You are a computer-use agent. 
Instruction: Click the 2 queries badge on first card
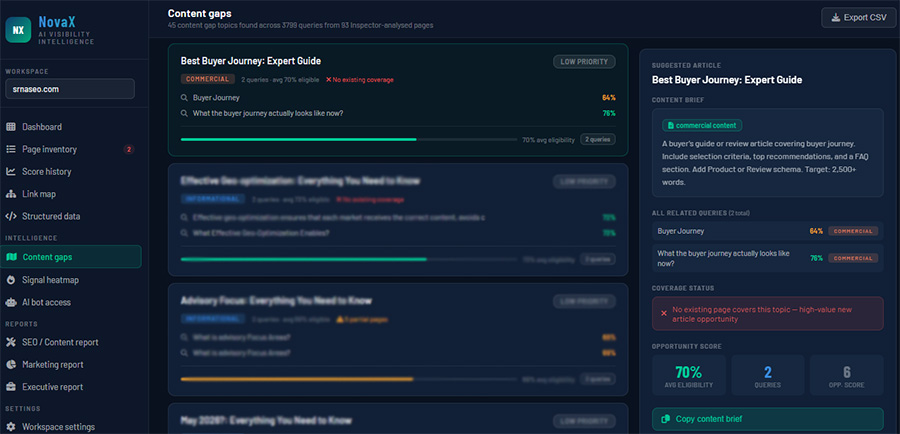click(598, 139)
